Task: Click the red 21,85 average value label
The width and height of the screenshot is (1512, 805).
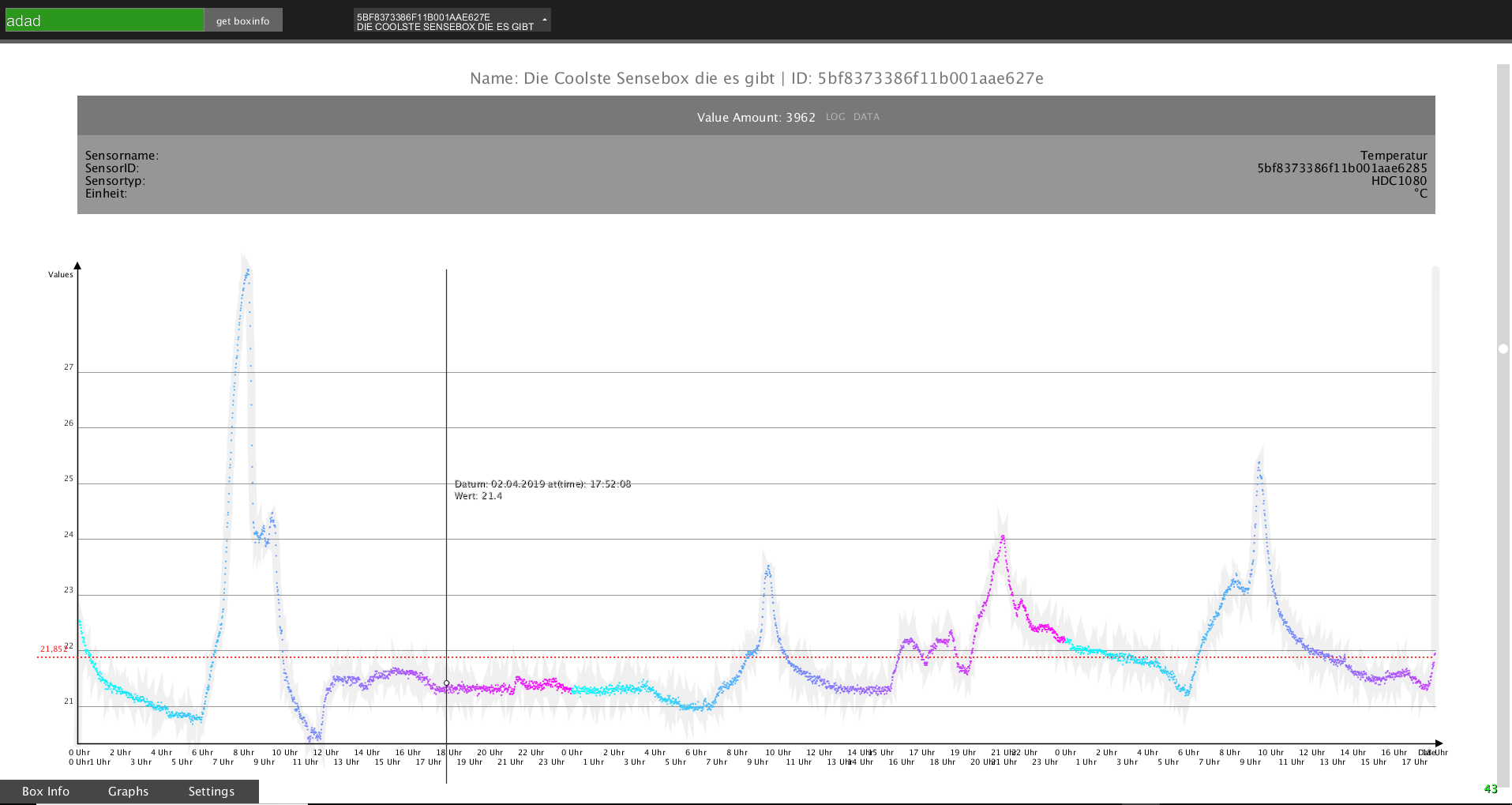Action: click(52, 649)
